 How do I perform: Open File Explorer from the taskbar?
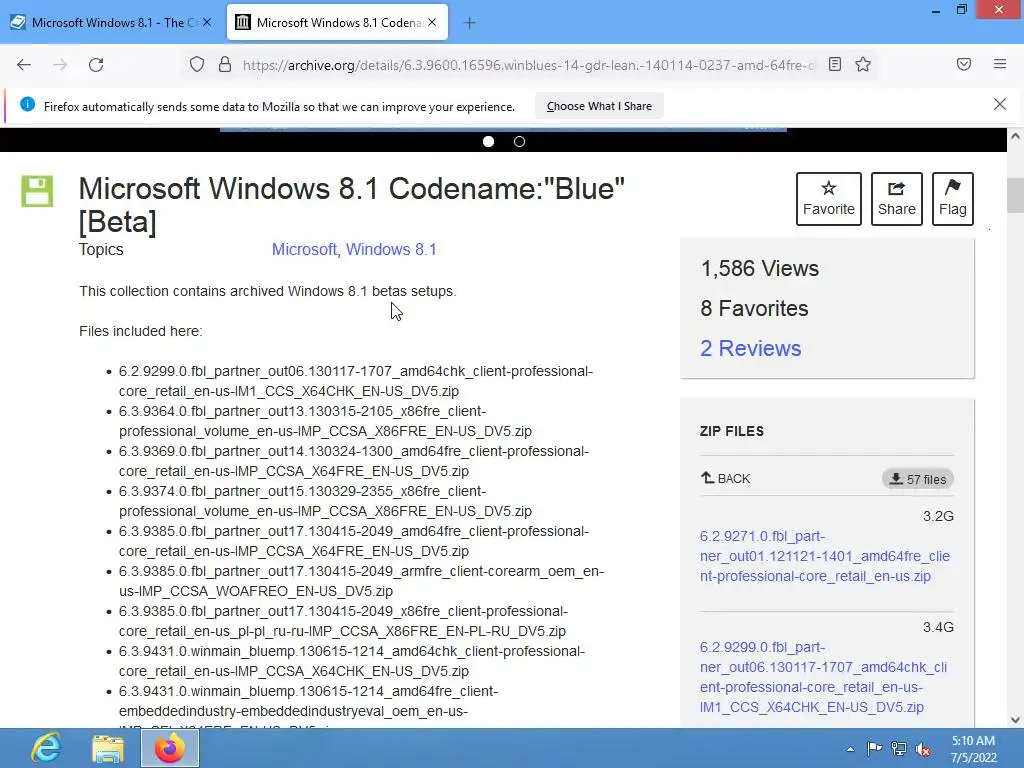(x=108, y=748)
